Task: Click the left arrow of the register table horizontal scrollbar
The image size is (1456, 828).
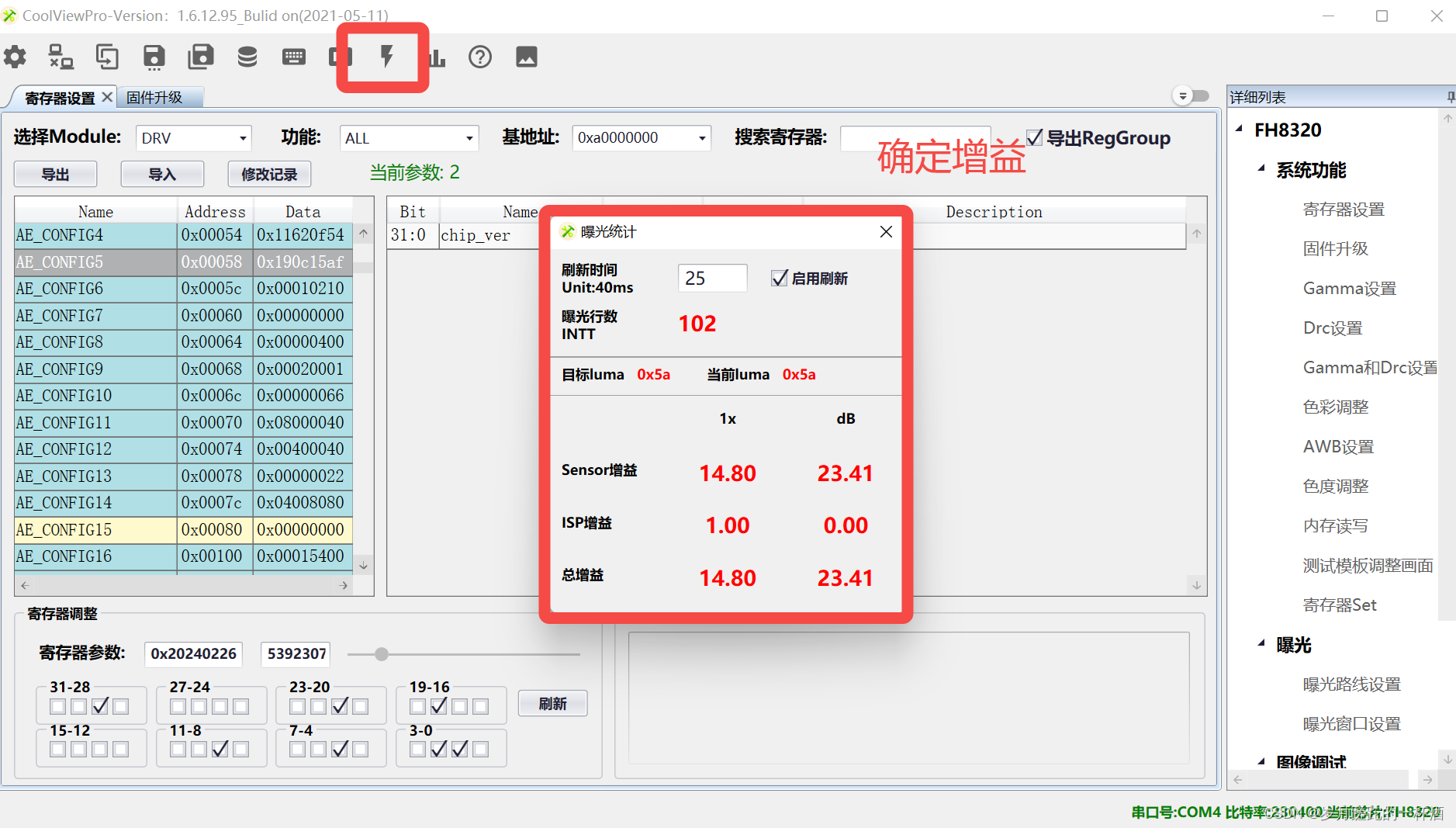Action: coord(25,586)
